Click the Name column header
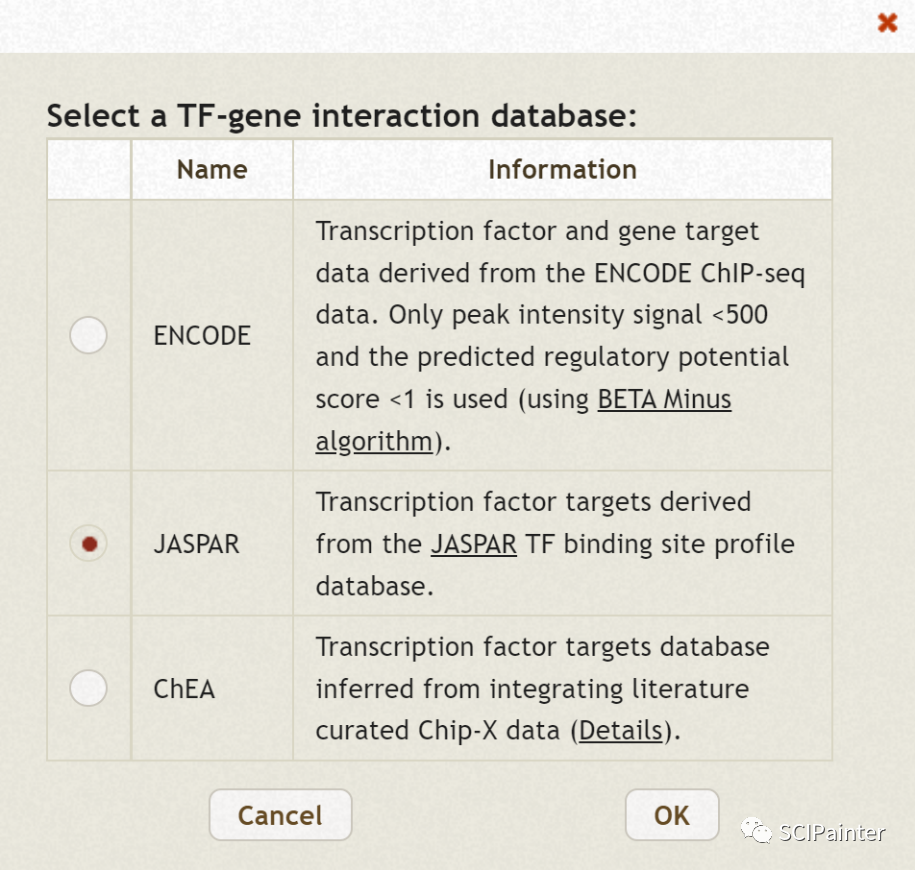The width and height of the screenshot is (915, 870). tap(211, 170)
